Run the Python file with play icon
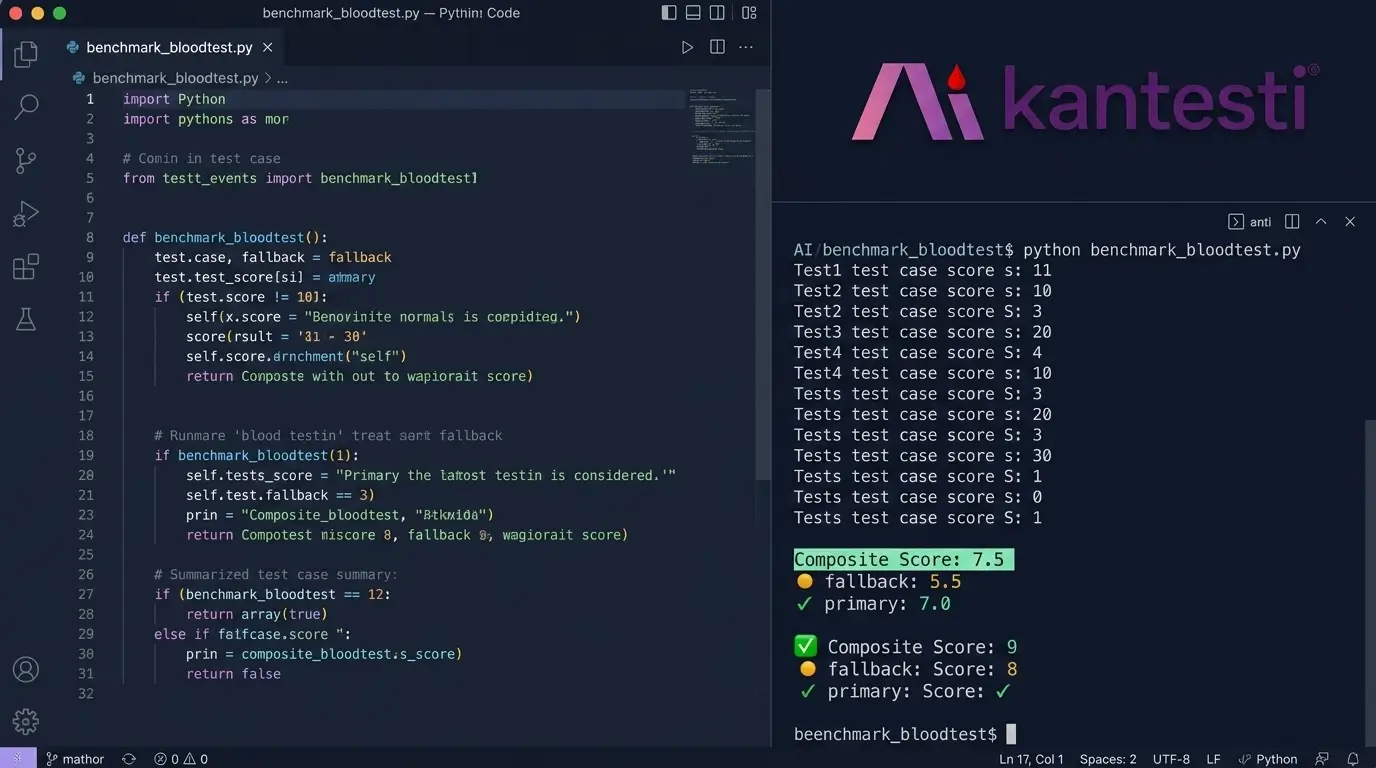This screenshot has height=768, width=1376. [687, 47]
